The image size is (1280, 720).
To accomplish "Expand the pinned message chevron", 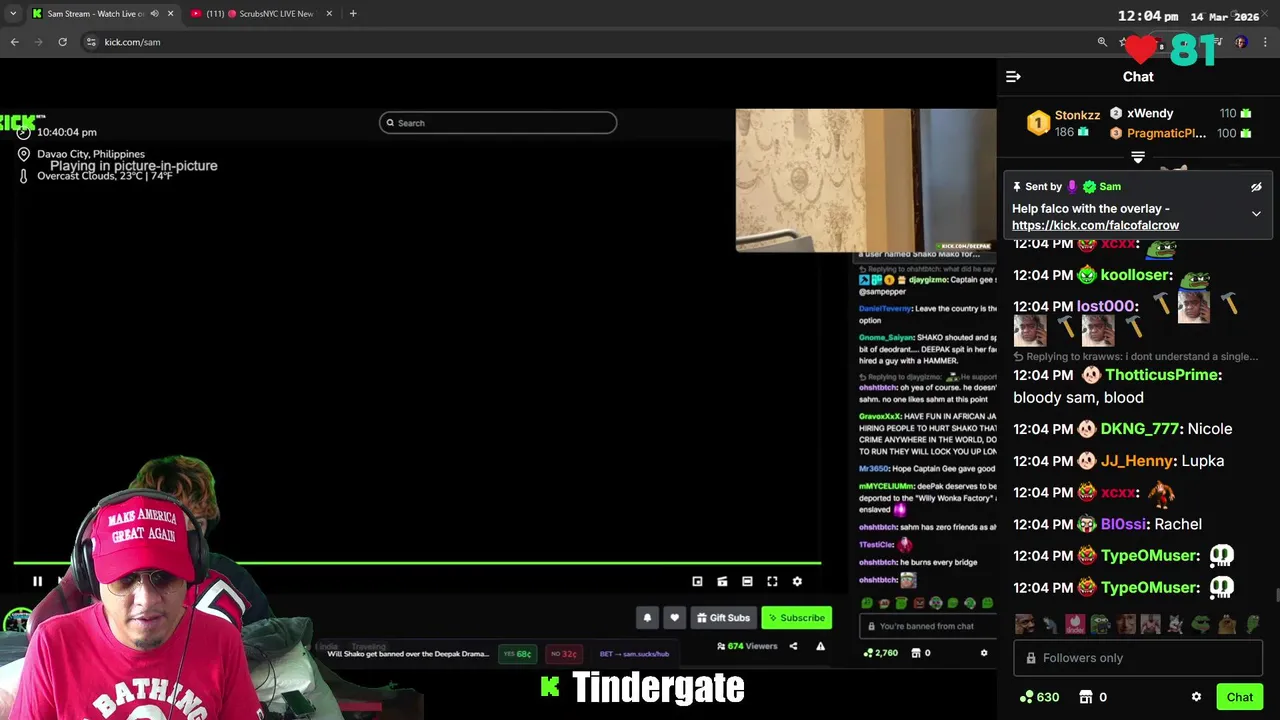I will coord(1256,213).
